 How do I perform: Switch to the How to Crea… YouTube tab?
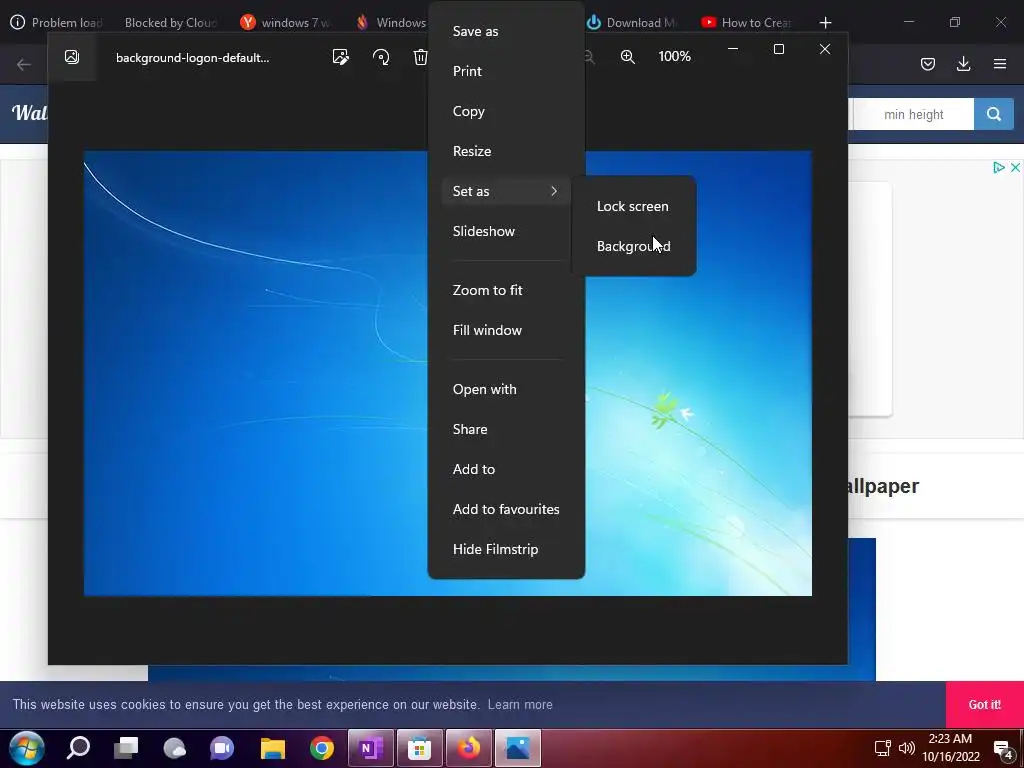(746, 22)
